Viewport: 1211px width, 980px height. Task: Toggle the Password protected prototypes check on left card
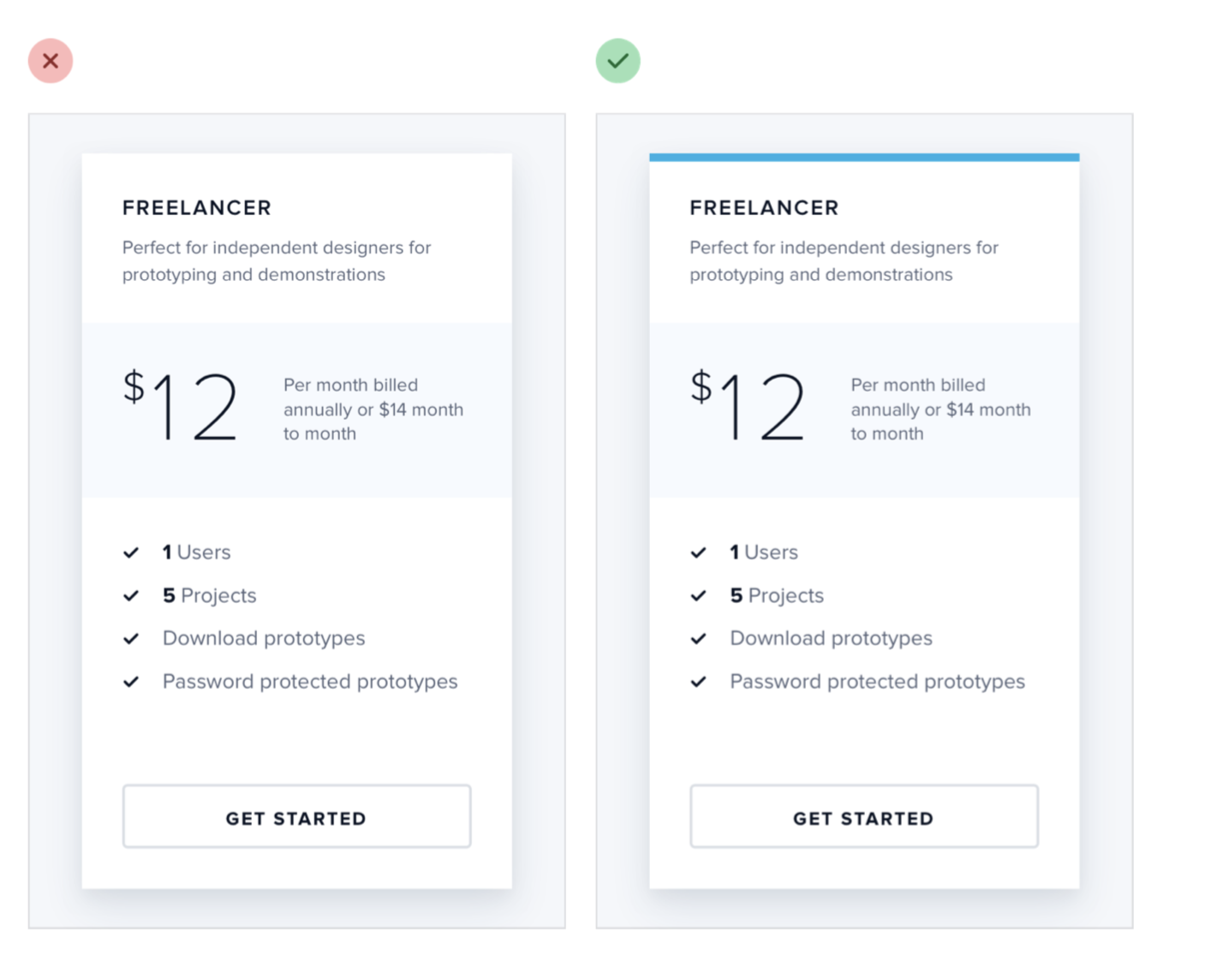pos(132,682)
